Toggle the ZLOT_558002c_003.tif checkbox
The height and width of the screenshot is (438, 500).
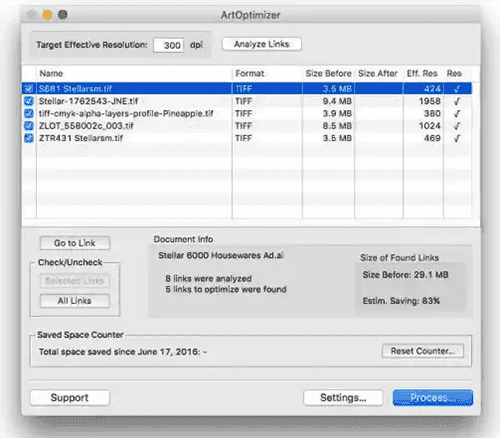coord(29,126)
